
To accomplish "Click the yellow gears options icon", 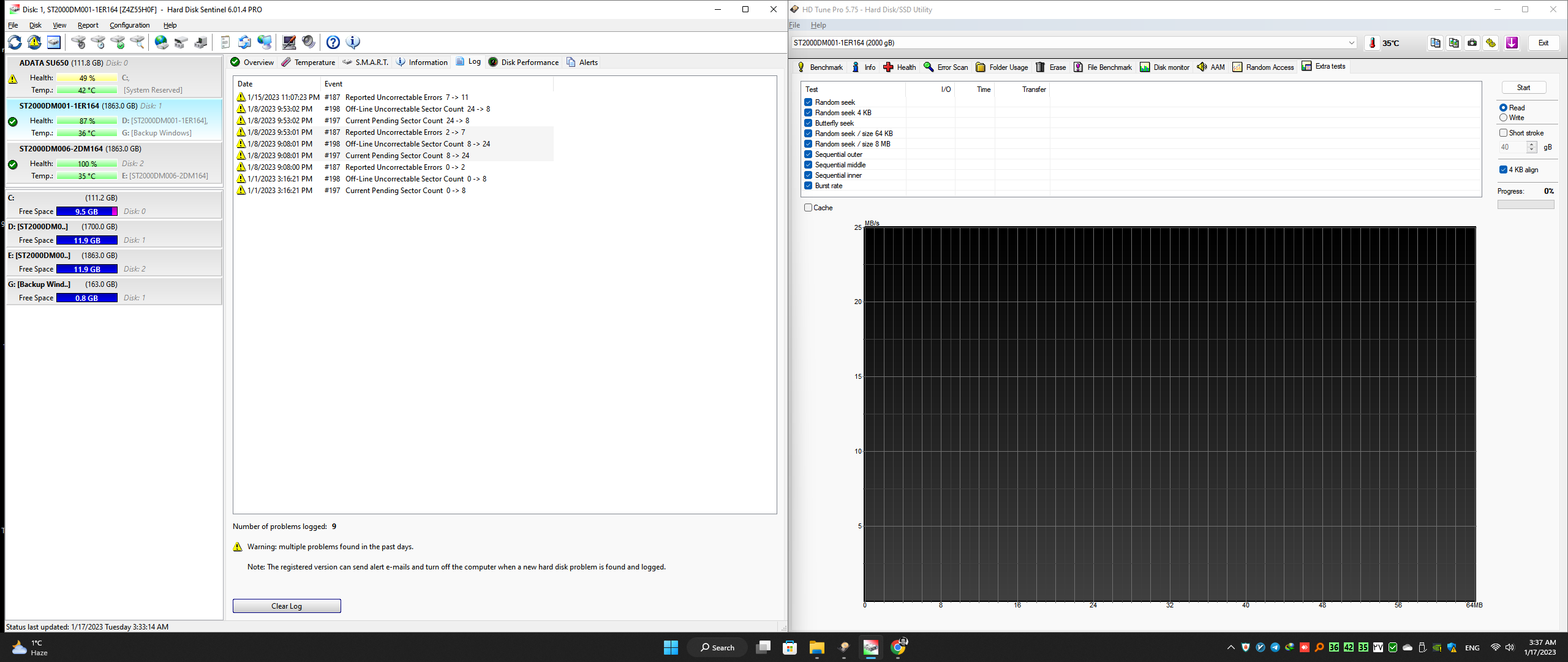I will (x=1491, y=43).
